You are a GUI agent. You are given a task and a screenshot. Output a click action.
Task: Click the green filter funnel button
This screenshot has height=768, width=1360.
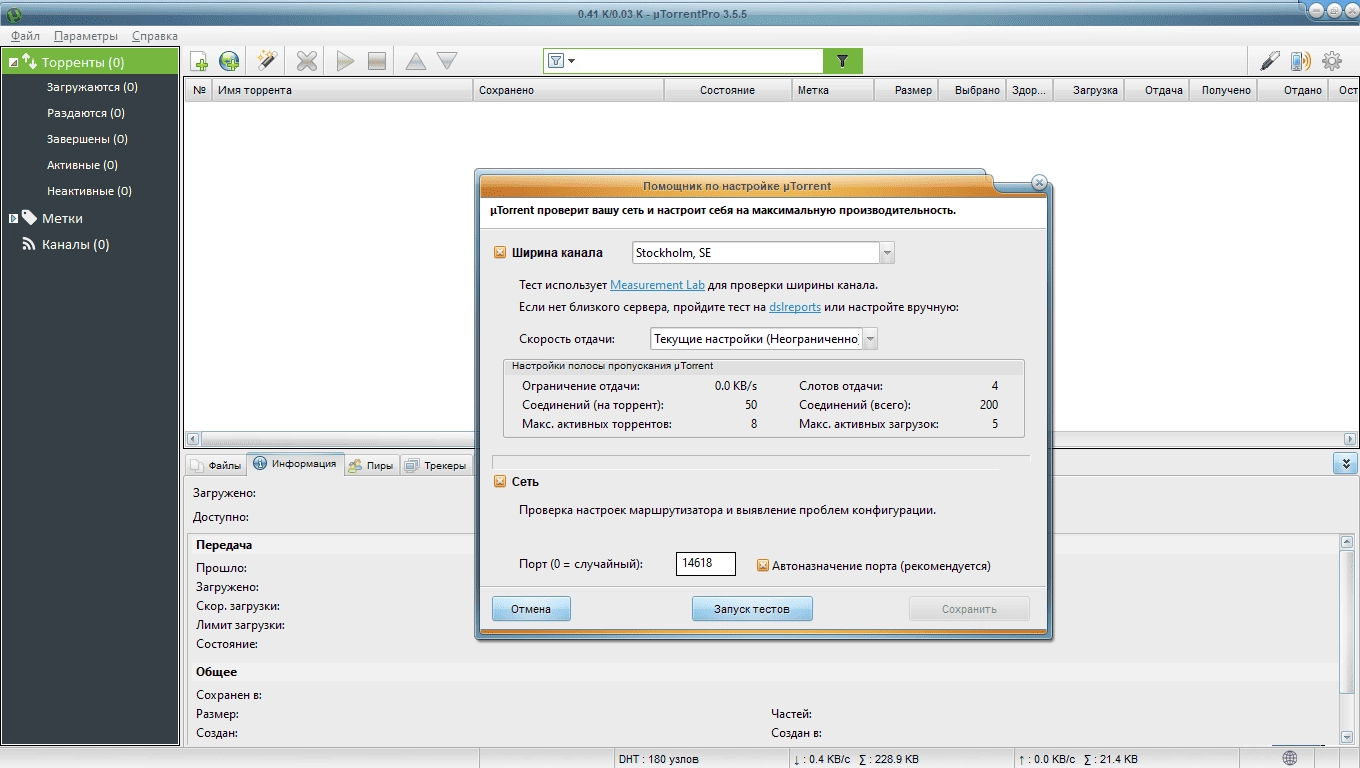[842, 61]
